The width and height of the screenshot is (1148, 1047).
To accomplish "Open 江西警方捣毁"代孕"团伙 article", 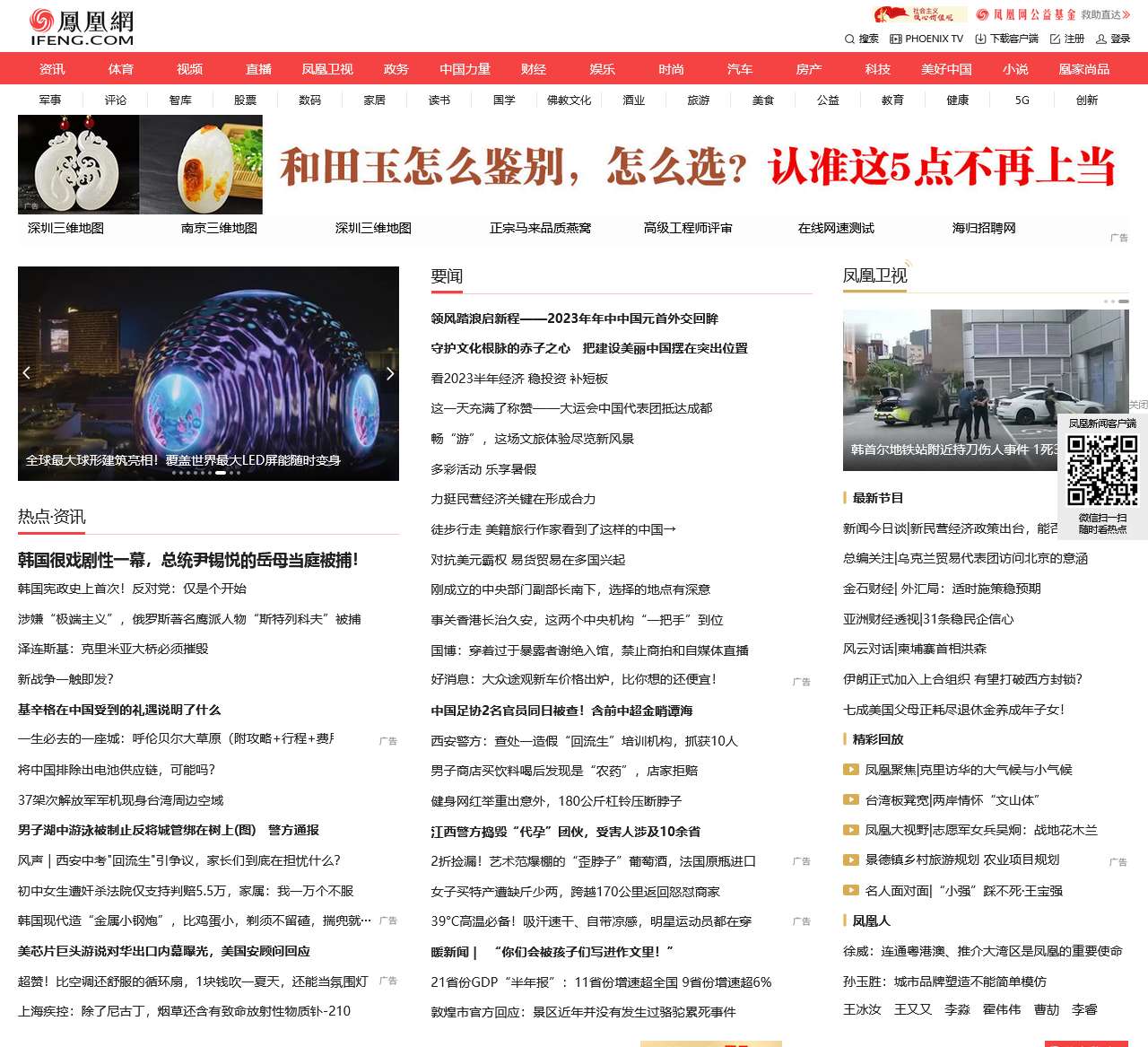I will (x=566, y=832).
